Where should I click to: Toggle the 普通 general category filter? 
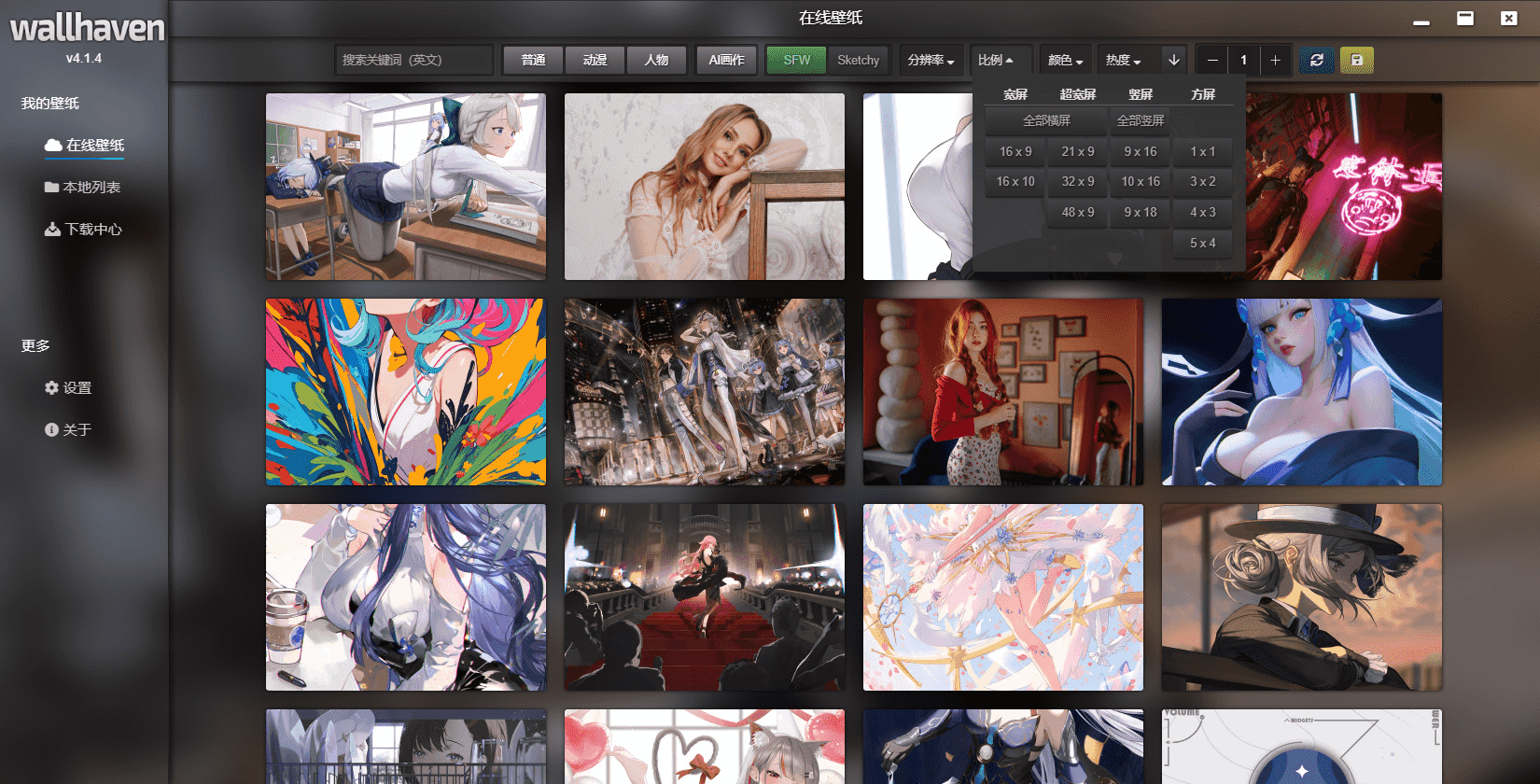pyautogui.click(x=534, y=60)
